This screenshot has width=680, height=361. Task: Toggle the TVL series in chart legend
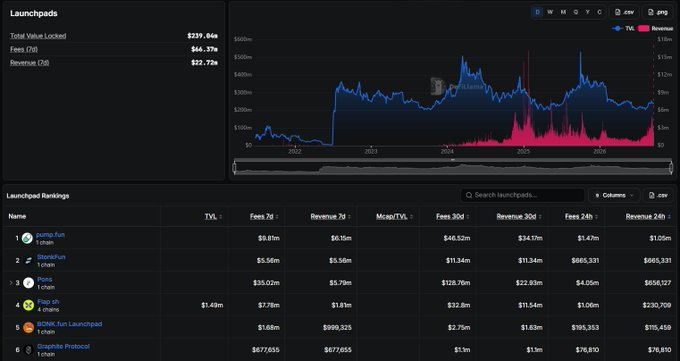(x=623, y=29)
